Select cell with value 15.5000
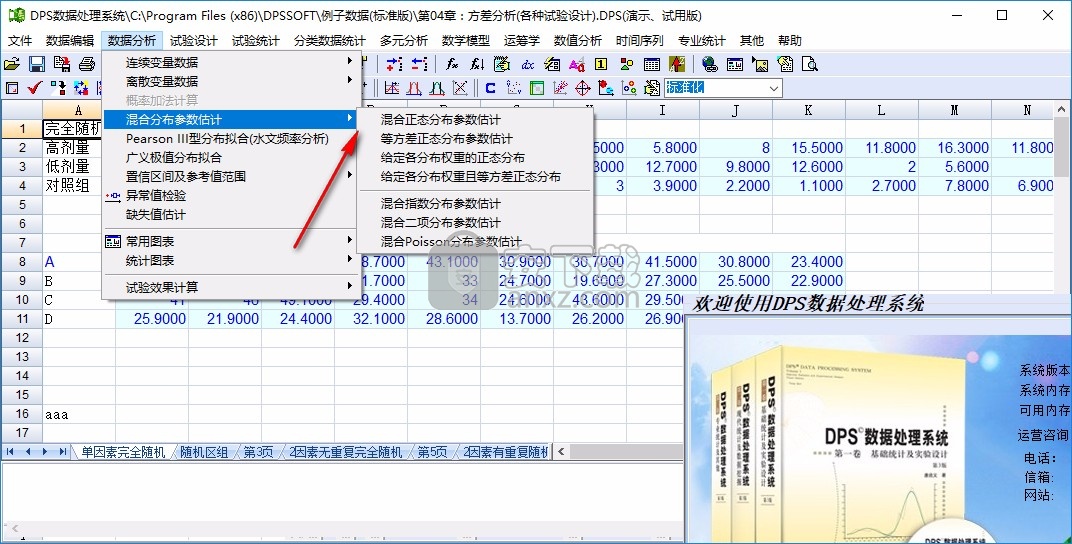1072x544 pixels. coord(809,148)
